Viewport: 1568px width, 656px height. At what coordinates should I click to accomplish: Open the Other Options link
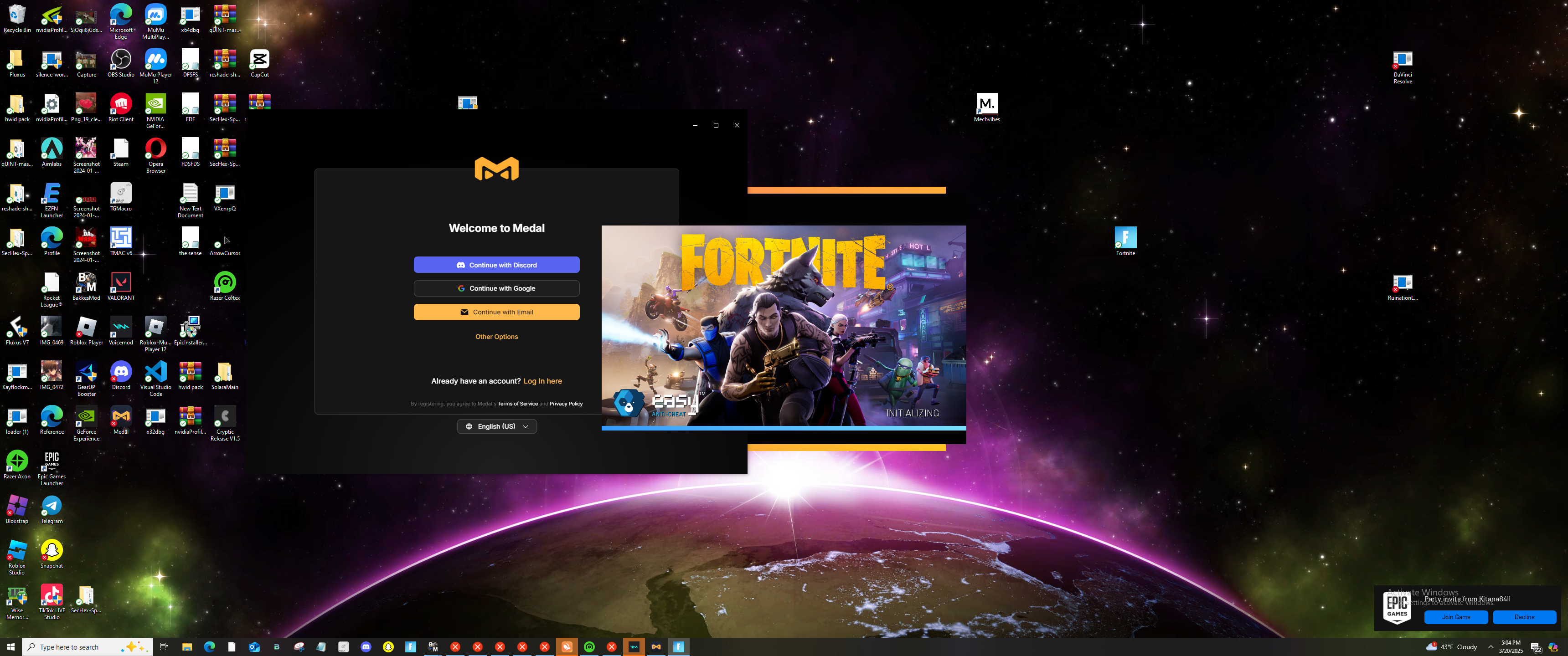pyautogui.click(x=496, y=337)
